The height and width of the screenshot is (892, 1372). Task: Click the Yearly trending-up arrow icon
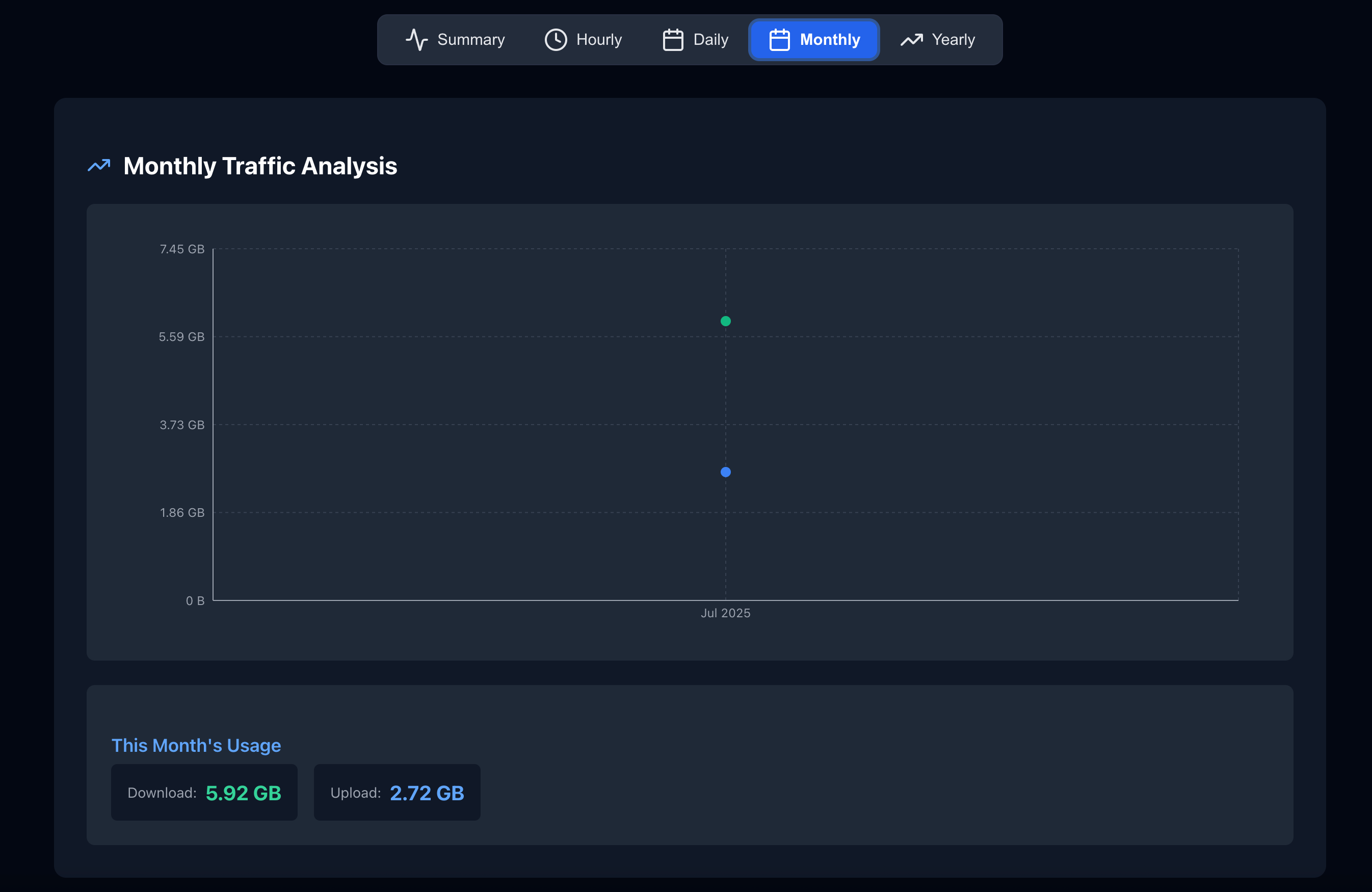911,40
